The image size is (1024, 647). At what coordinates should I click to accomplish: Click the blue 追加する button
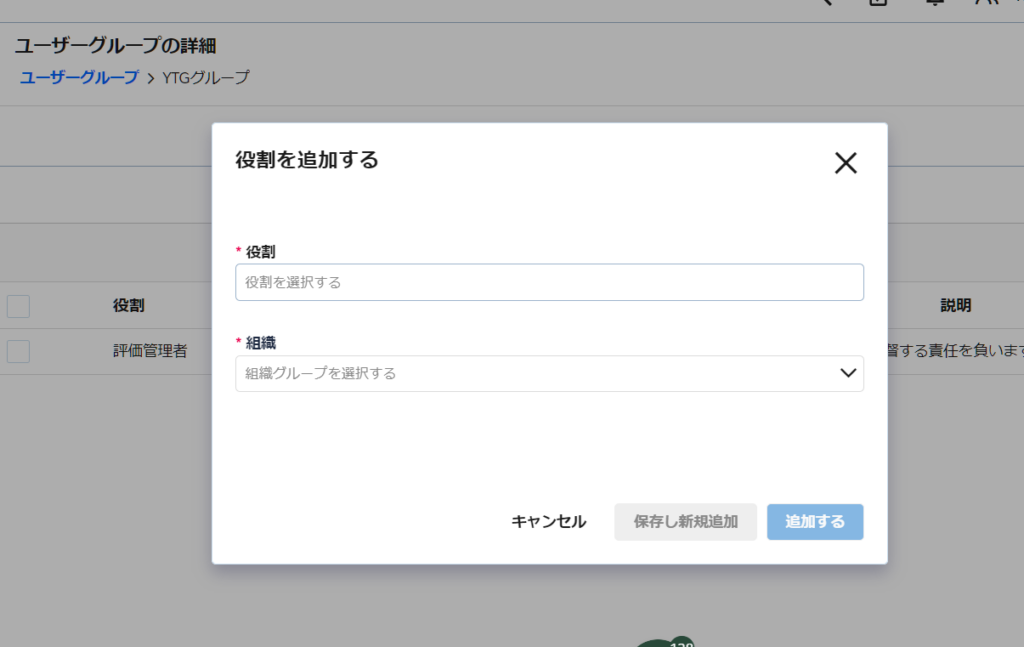tap(815, 522)
